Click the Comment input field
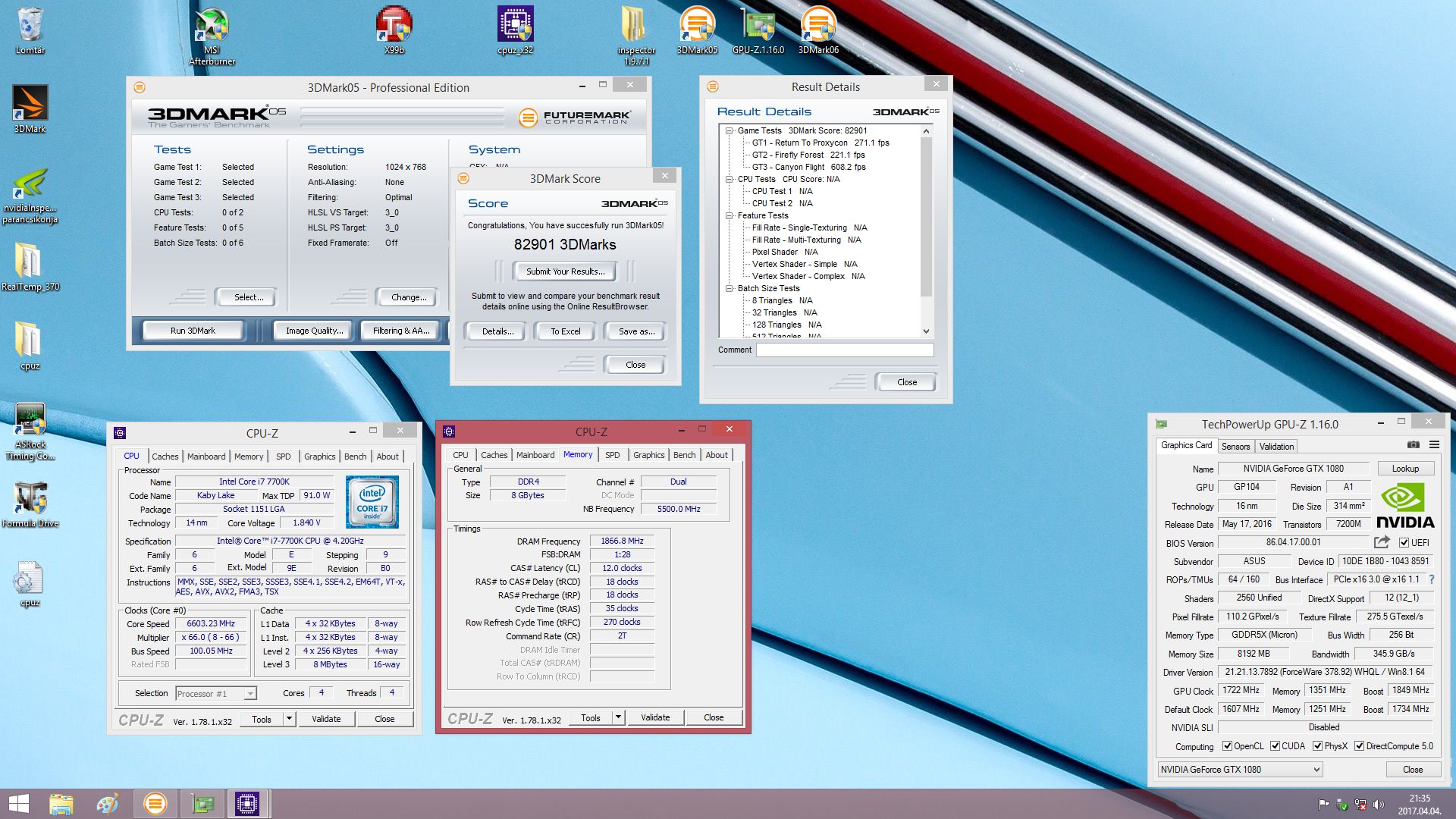The image size is (1456, 819). coord(844,350)
